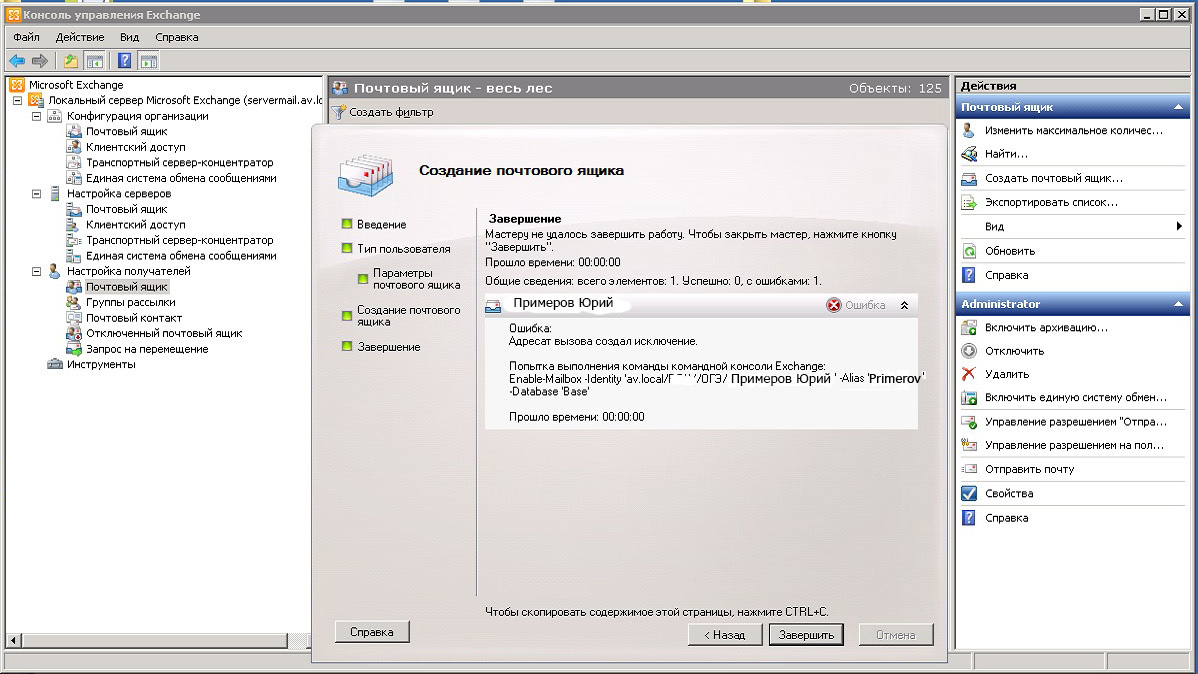Collapse the Настройка получателей tree node
Image resolution: width=1198 pixels, height=674 pixels.
(x=36, y=271)
